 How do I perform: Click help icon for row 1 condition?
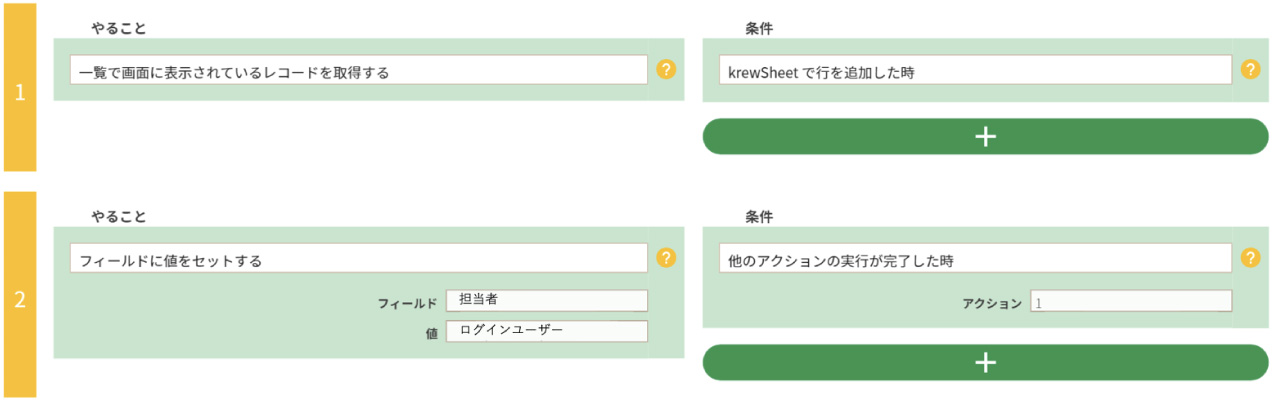pyautogui.click(x=1250, y=70)
